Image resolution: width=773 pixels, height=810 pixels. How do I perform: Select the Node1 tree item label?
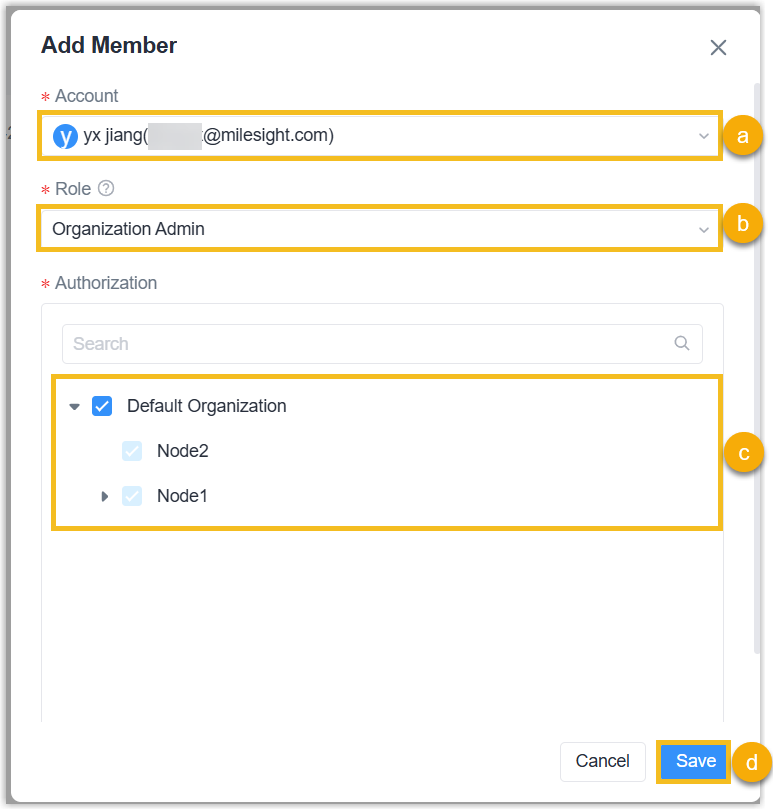182,496
